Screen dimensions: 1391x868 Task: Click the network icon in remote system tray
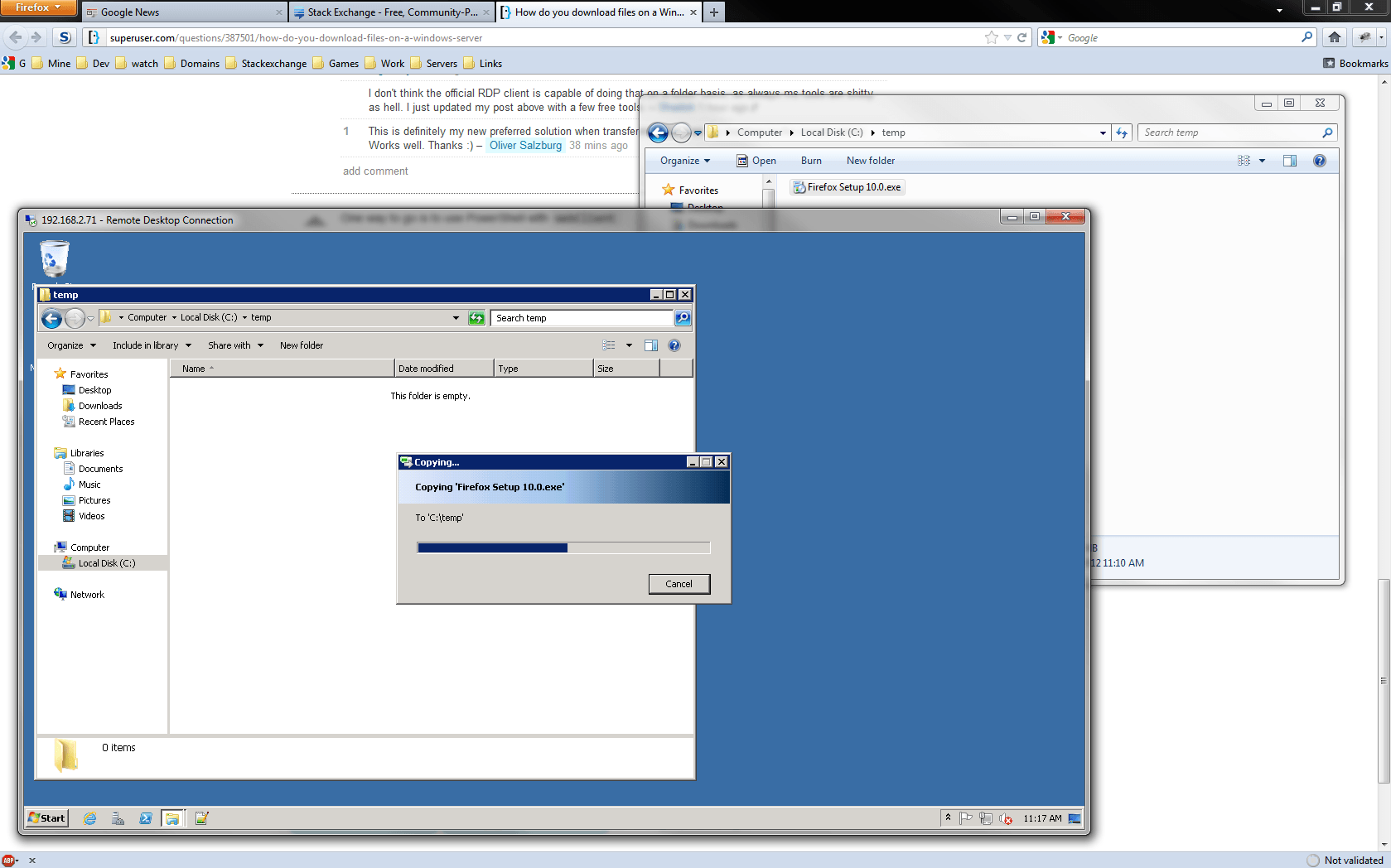[x=986, y=818]
